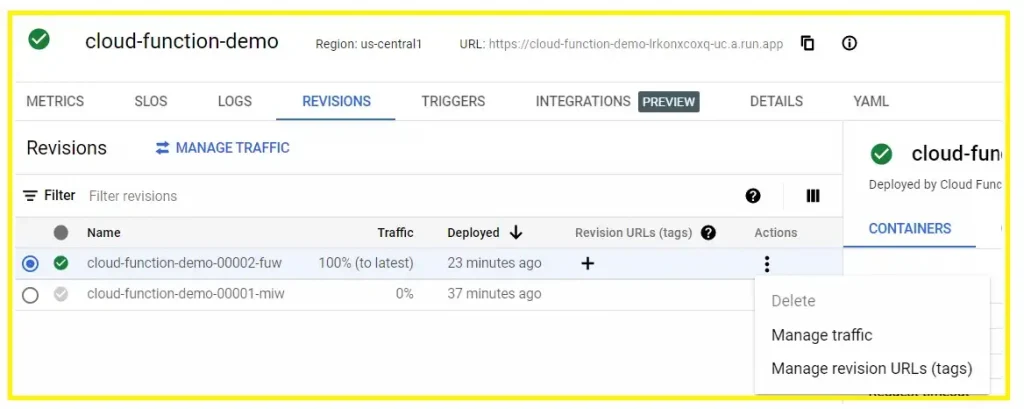Click the revision name cloud-function-demo-00002-fuw
1024x409 pixels.
(184, 263)
